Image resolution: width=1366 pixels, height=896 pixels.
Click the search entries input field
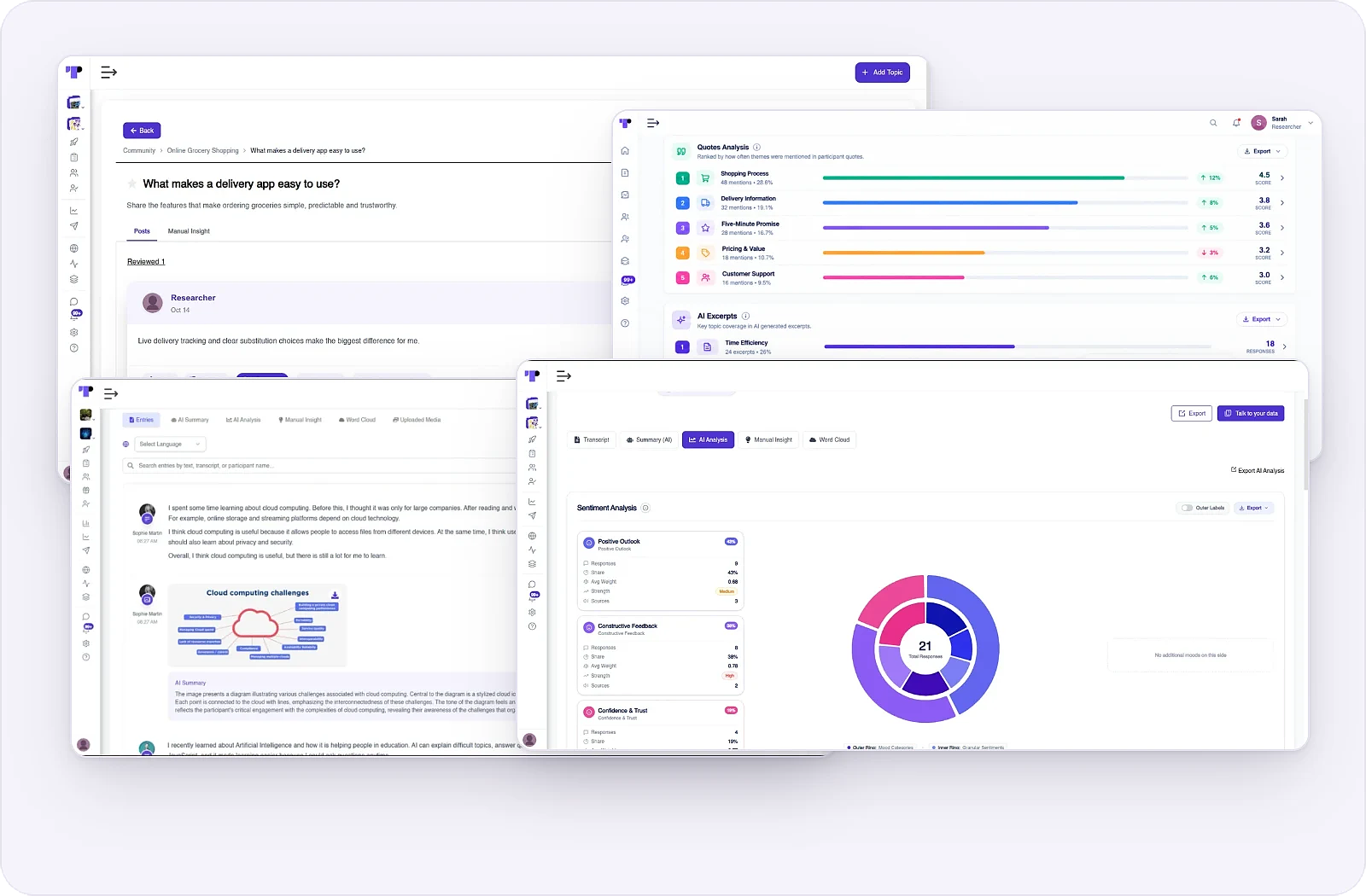pyautogui.click(x=320, y=466)
